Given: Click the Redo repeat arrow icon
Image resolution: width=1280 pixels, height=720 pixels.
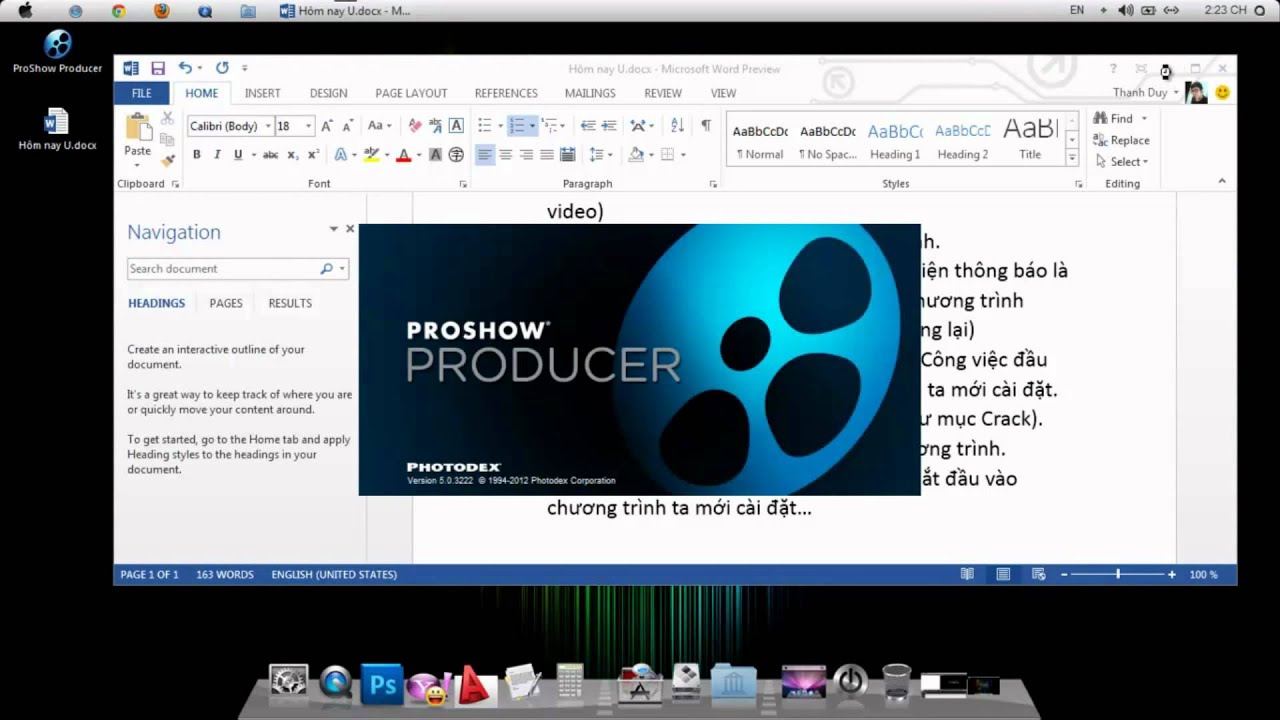Looking at the screenshot, I should 222,68.
